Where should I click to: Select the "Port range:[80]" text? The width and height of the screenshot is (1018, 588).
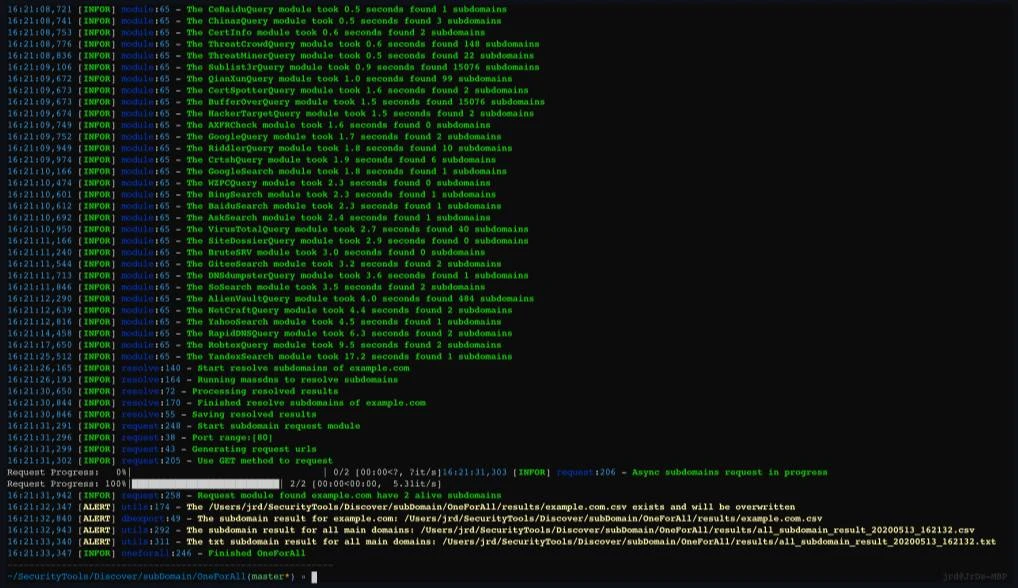[232, 437]
